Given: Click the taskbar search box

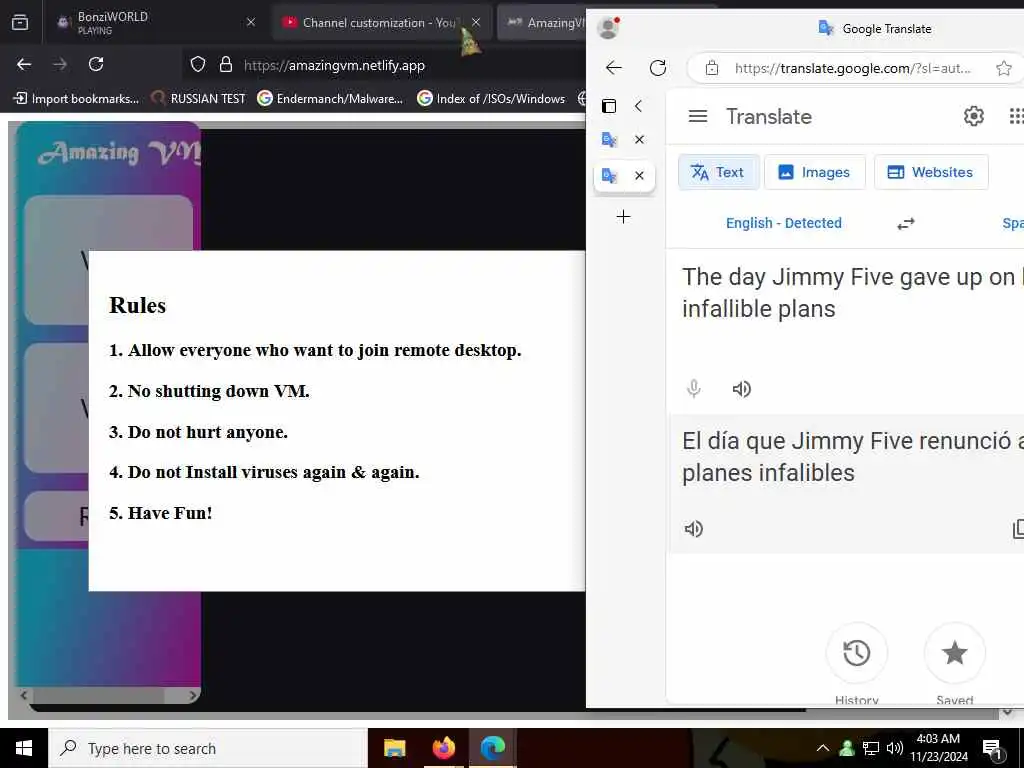Looking at the screenshot, I should [208, 748].
